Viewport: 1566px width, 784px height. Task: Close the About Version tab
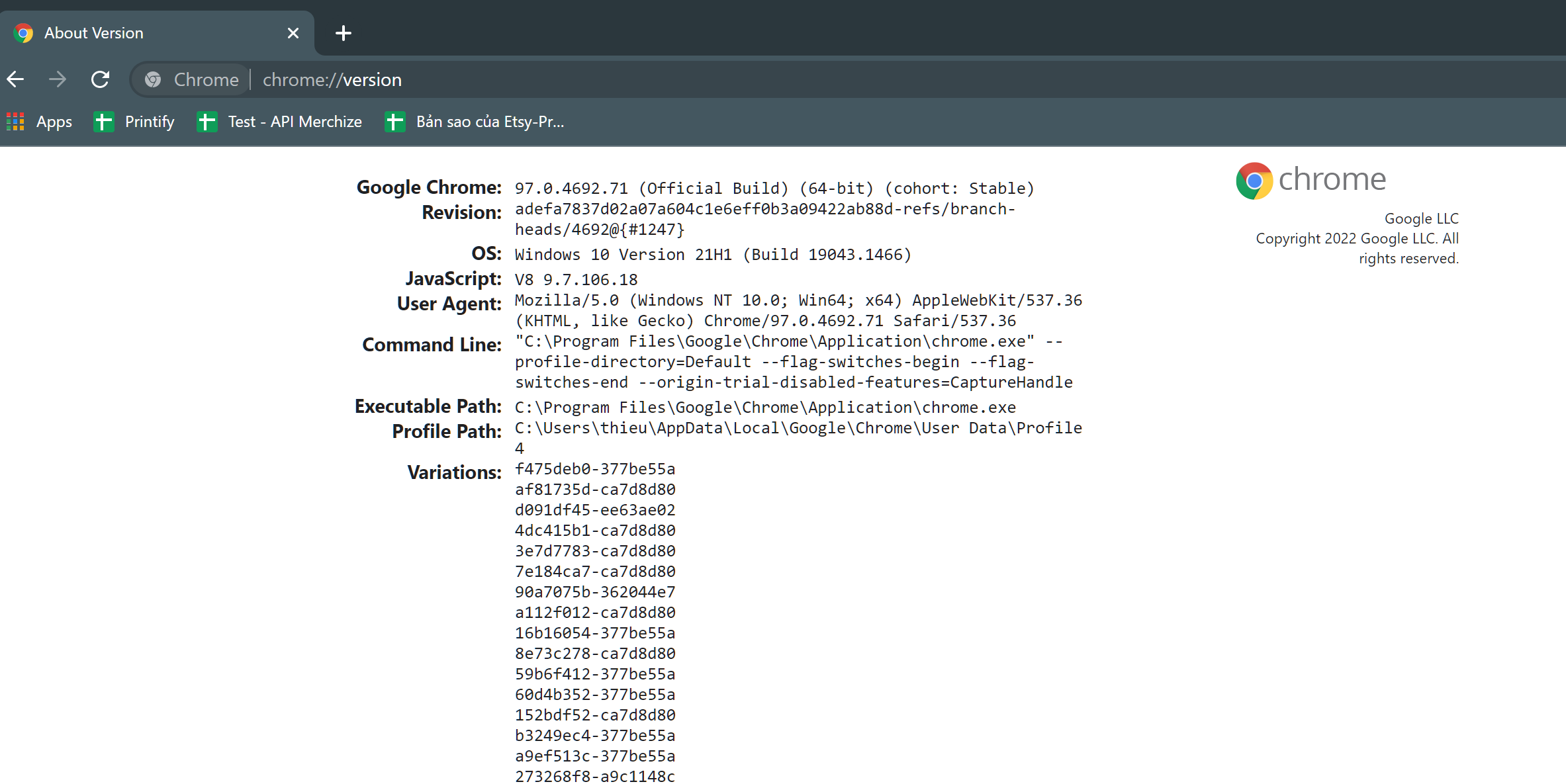293,32
